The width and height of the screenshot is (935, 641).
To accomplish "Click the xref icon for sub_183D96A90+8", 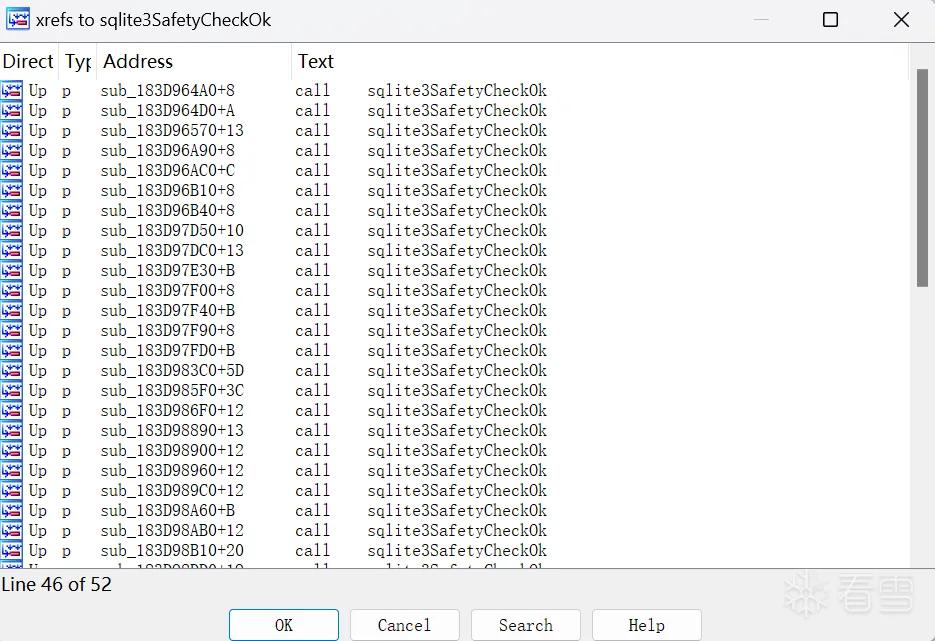I will coord(12,150).
